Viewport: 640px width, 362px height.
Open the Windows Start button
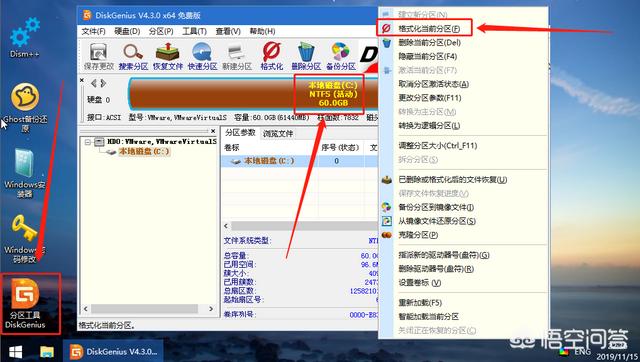pyautogui.click(x=16, y=352)
